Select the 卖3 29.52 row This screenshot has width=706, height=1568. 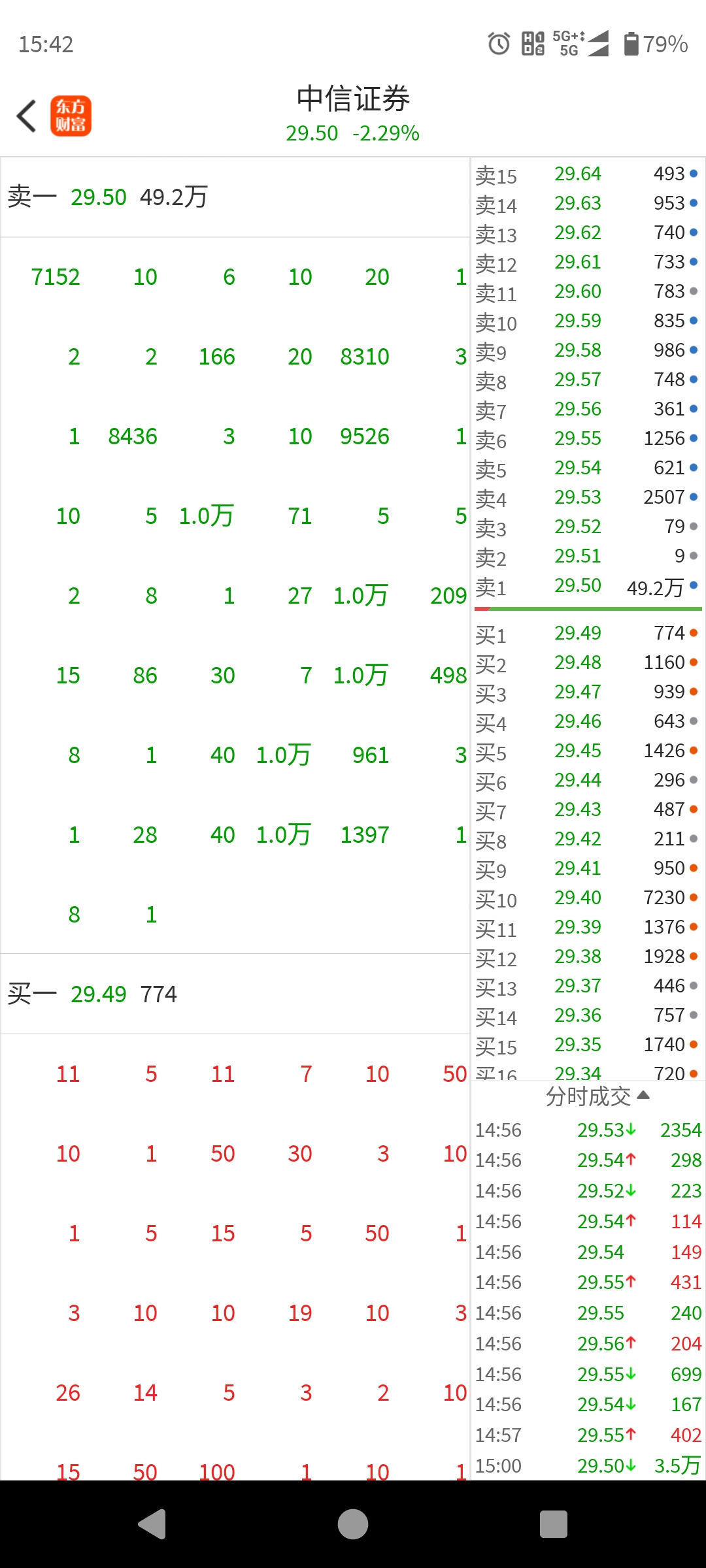[x=587, y=527]
